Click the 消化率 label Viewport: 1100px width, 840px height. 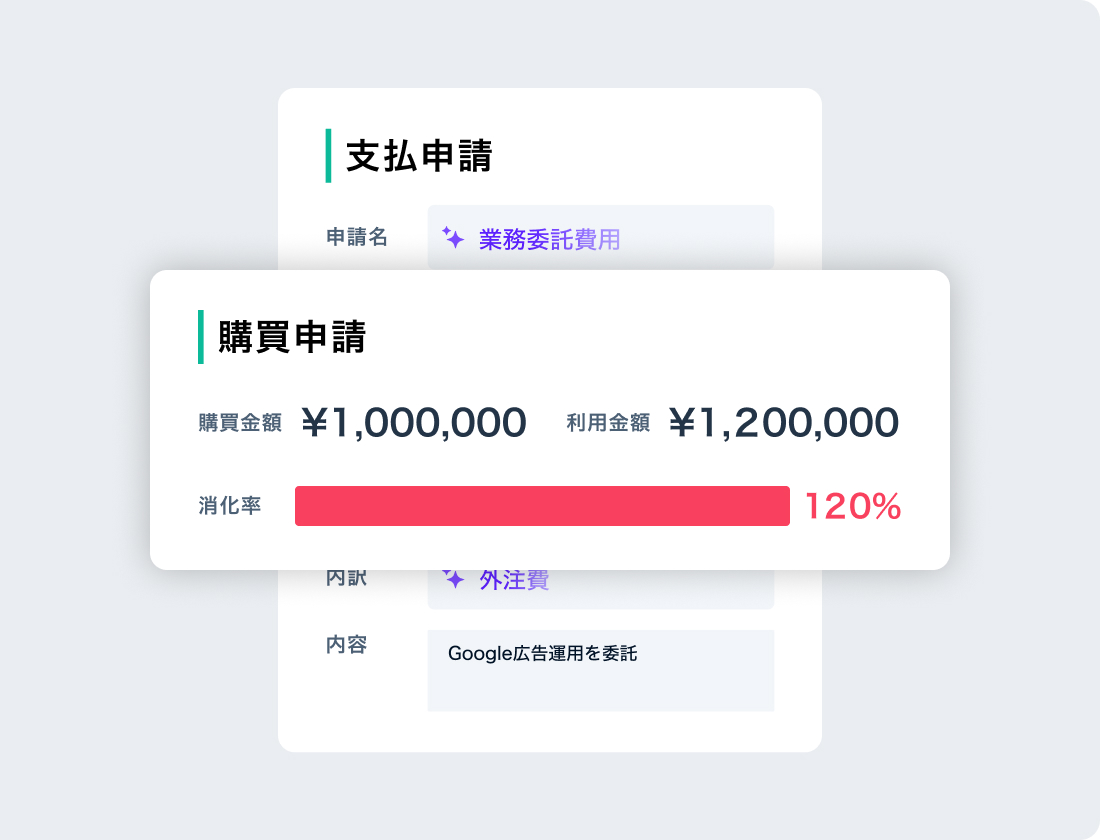(x=230, y=506)
